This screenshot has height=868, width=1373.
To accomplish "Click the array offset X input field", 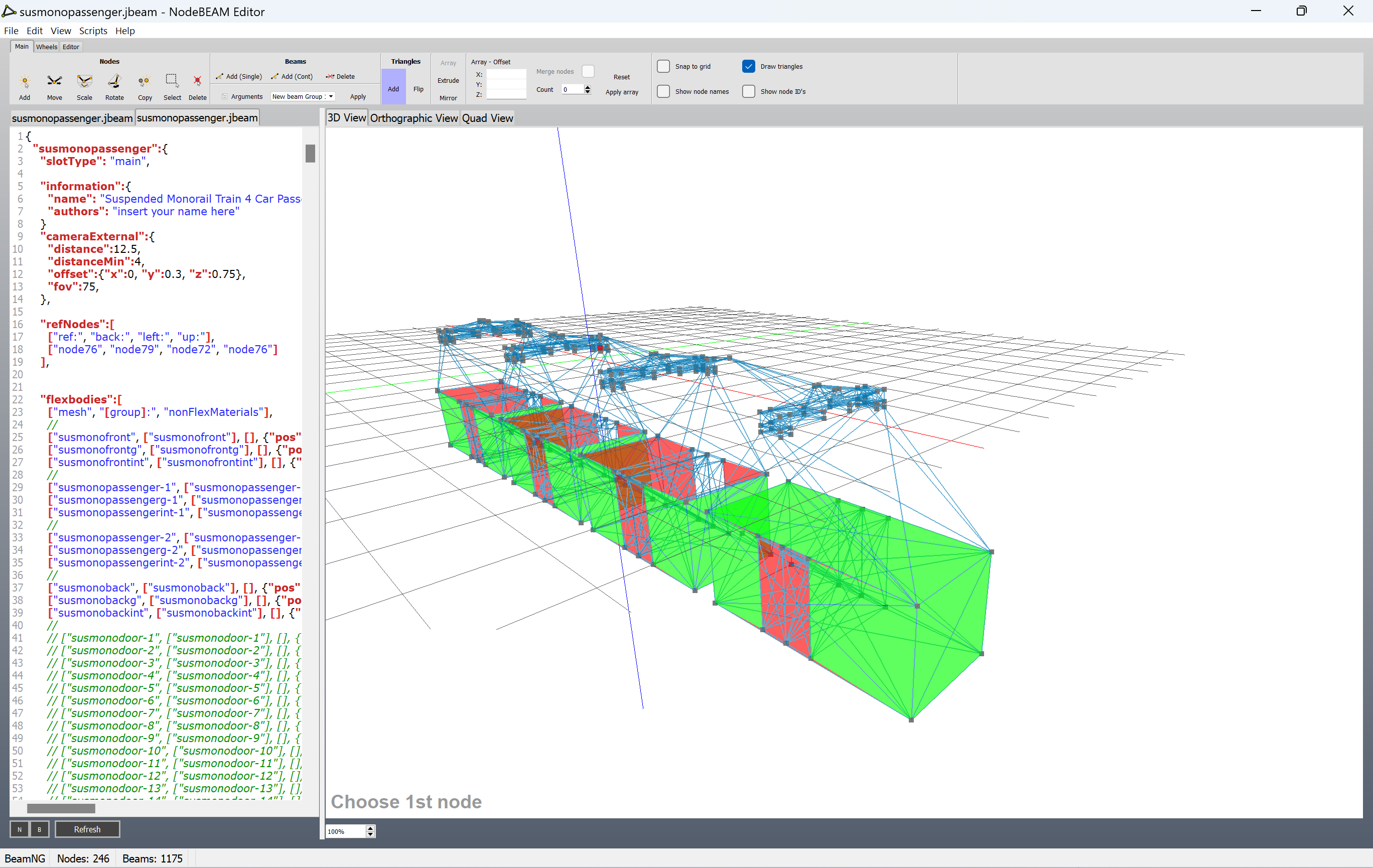I will coord(506,74).
